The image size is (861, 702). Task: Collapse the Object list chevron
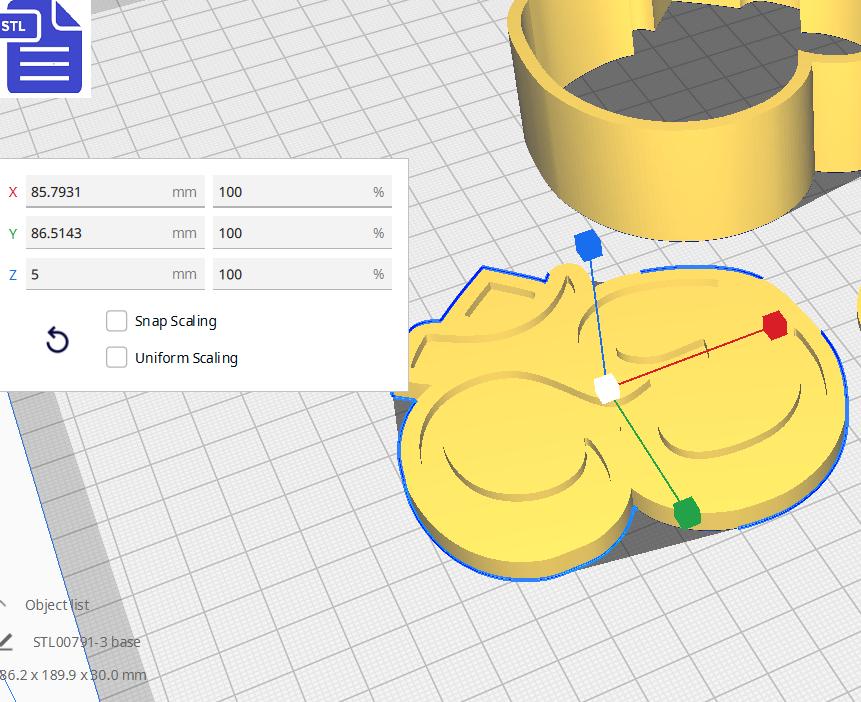click(3, 604)
